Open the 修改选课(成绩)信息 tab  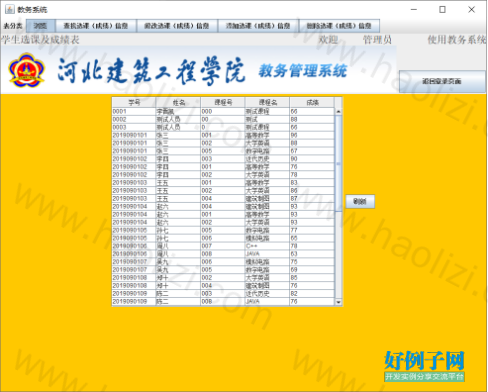pos(177,26)
